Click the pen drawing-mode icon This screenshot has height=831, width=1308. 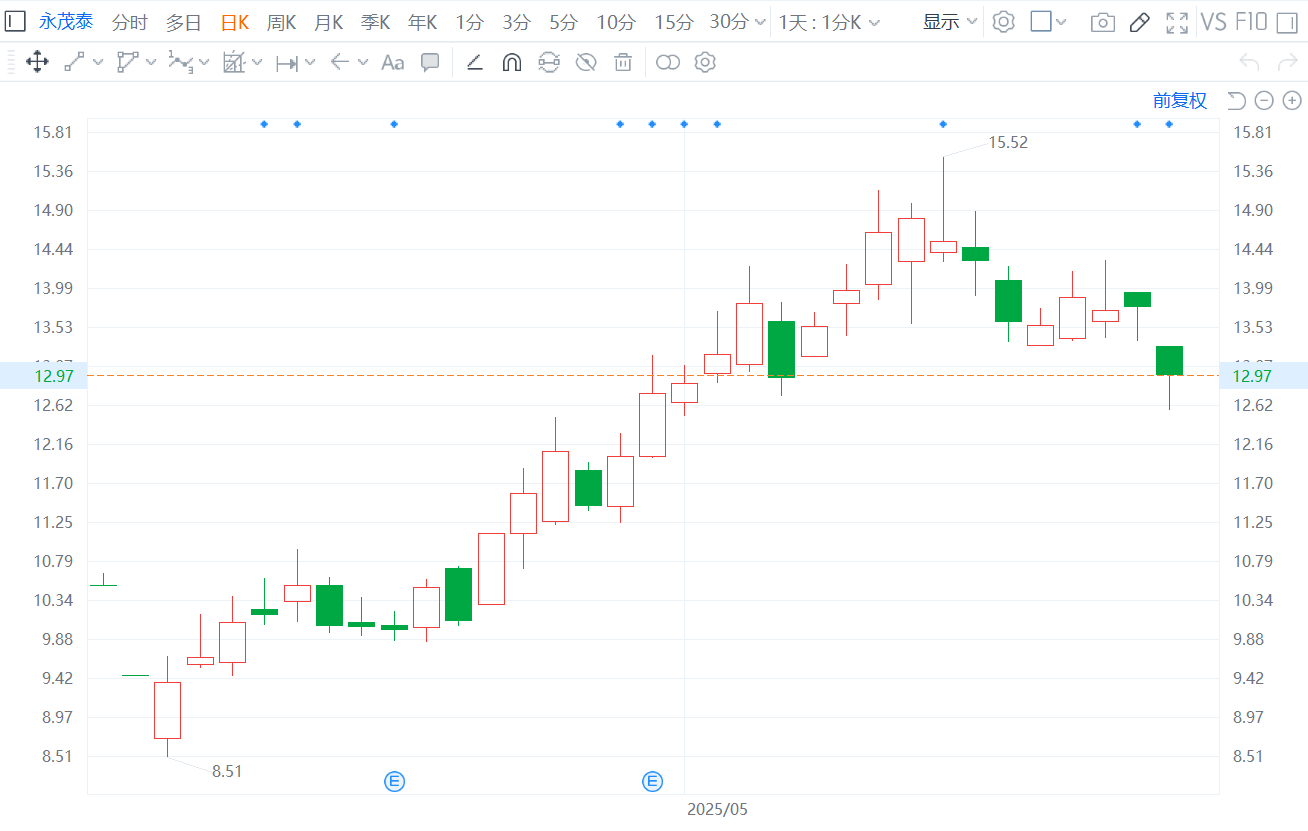[1139, 22]
